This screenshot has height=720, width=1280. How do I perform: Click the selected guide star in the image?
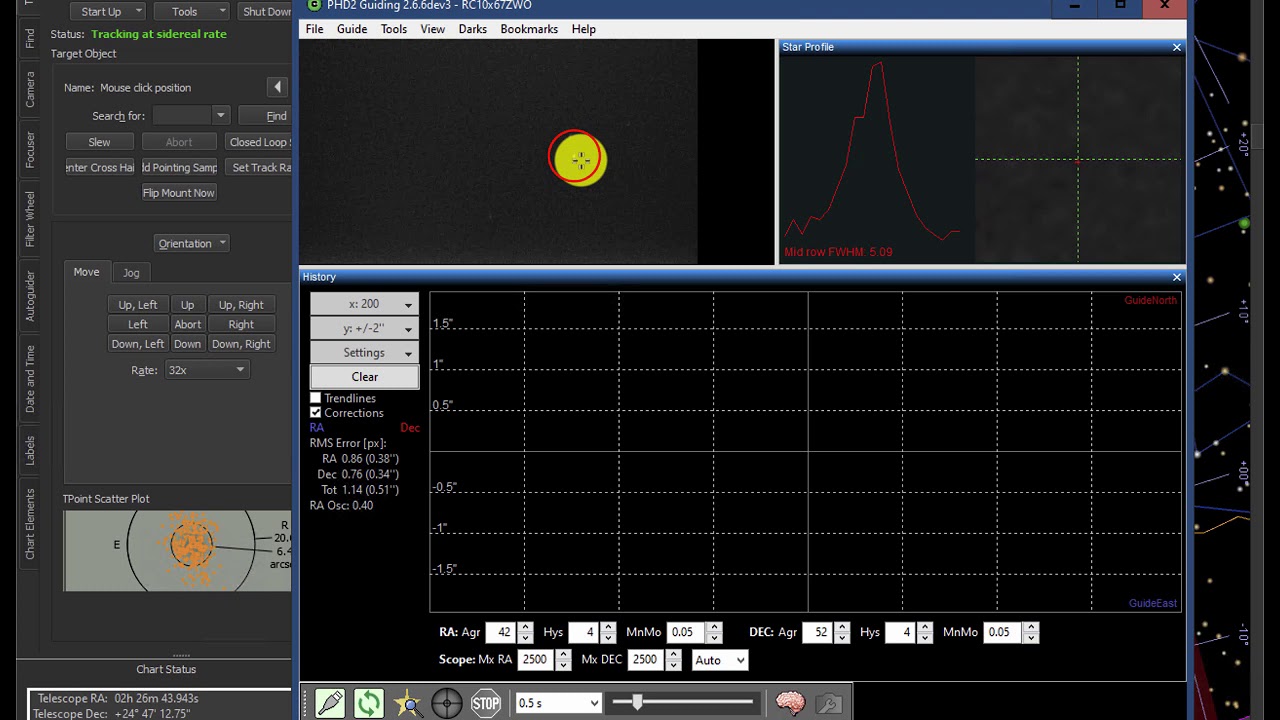point(579,159)
